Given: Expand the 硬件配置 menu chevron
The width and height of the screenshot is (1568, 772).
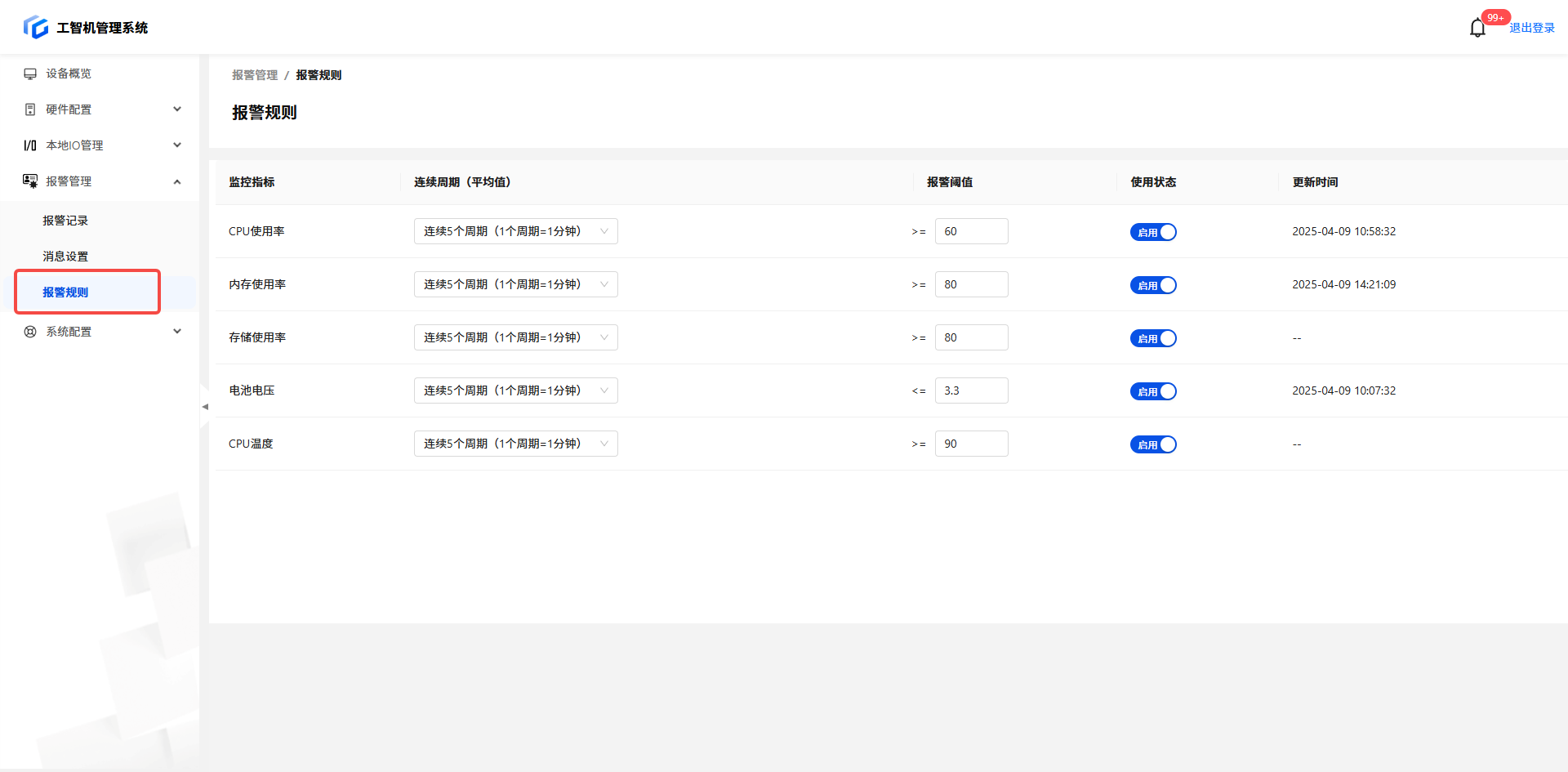Looking at the screenshot, I should coord(177,109).
